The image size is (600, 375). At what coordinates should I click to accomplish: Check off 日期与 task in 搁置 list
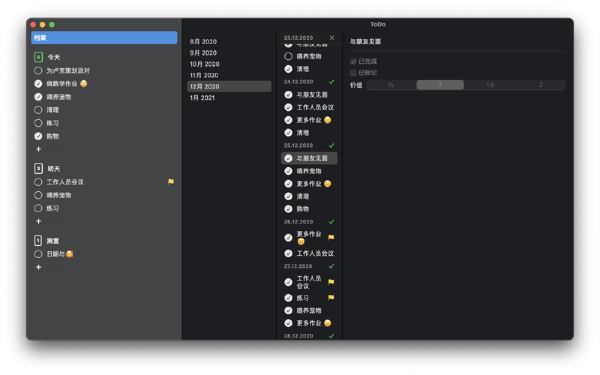coord(38,254)
